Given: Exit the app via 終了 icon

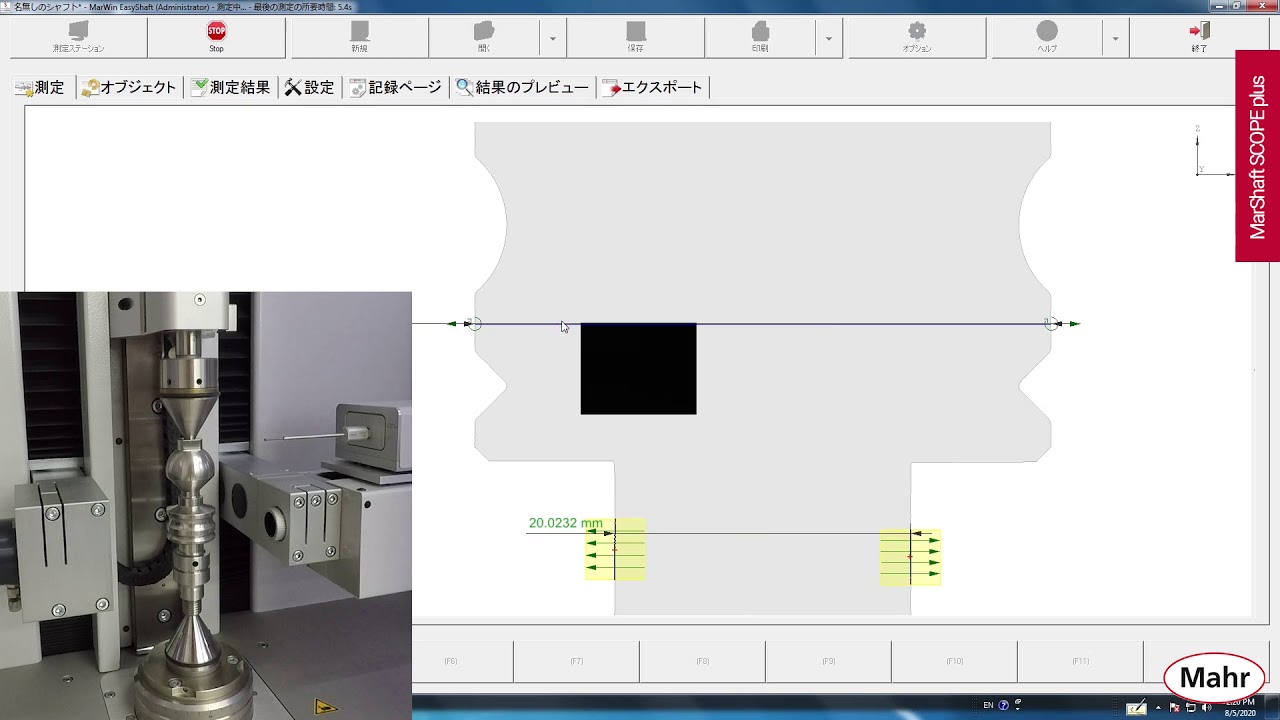Looking at the screenshot, I should pyautogui.click(x=1200, y=31).
